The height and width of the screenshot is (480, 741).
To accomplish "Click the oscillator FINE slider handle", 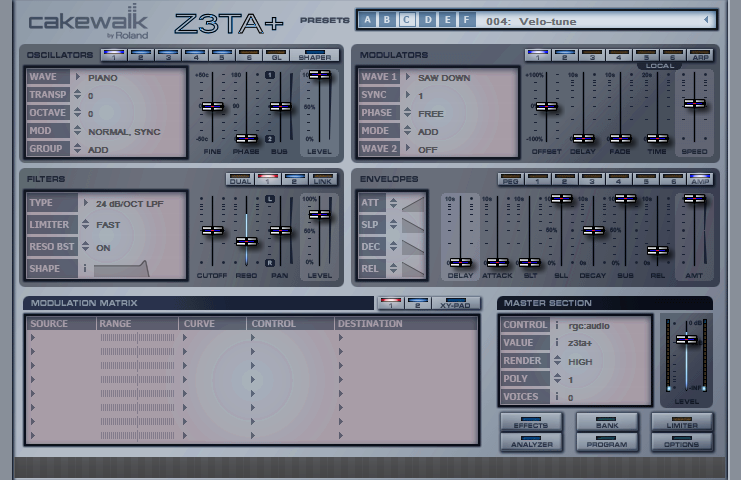I will tap(212, 107).
